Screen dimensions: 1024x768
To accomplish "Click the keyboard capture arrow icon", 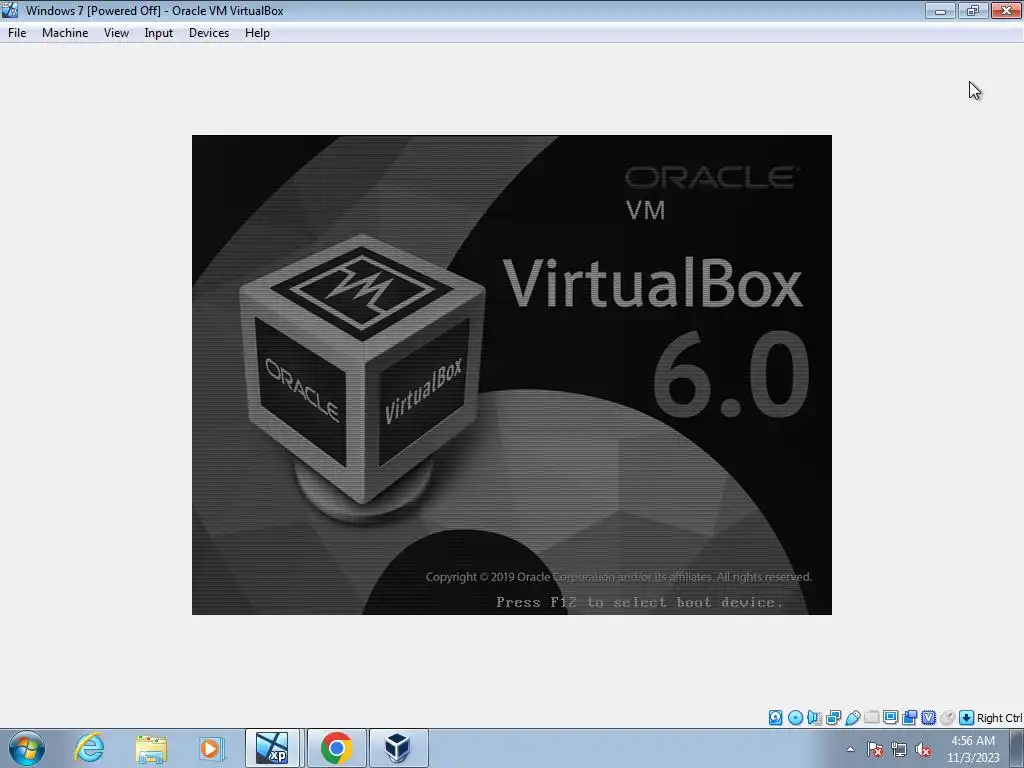I will (x=966, y=718).
